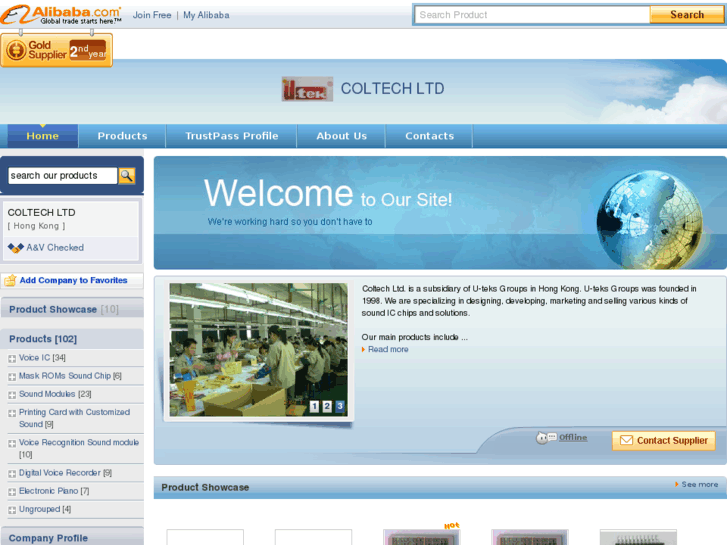Image resolution: width=727 pixels, height=545 pixels.
Task: Expand Voice Recognition Sound module category
Action: [12, 443]
